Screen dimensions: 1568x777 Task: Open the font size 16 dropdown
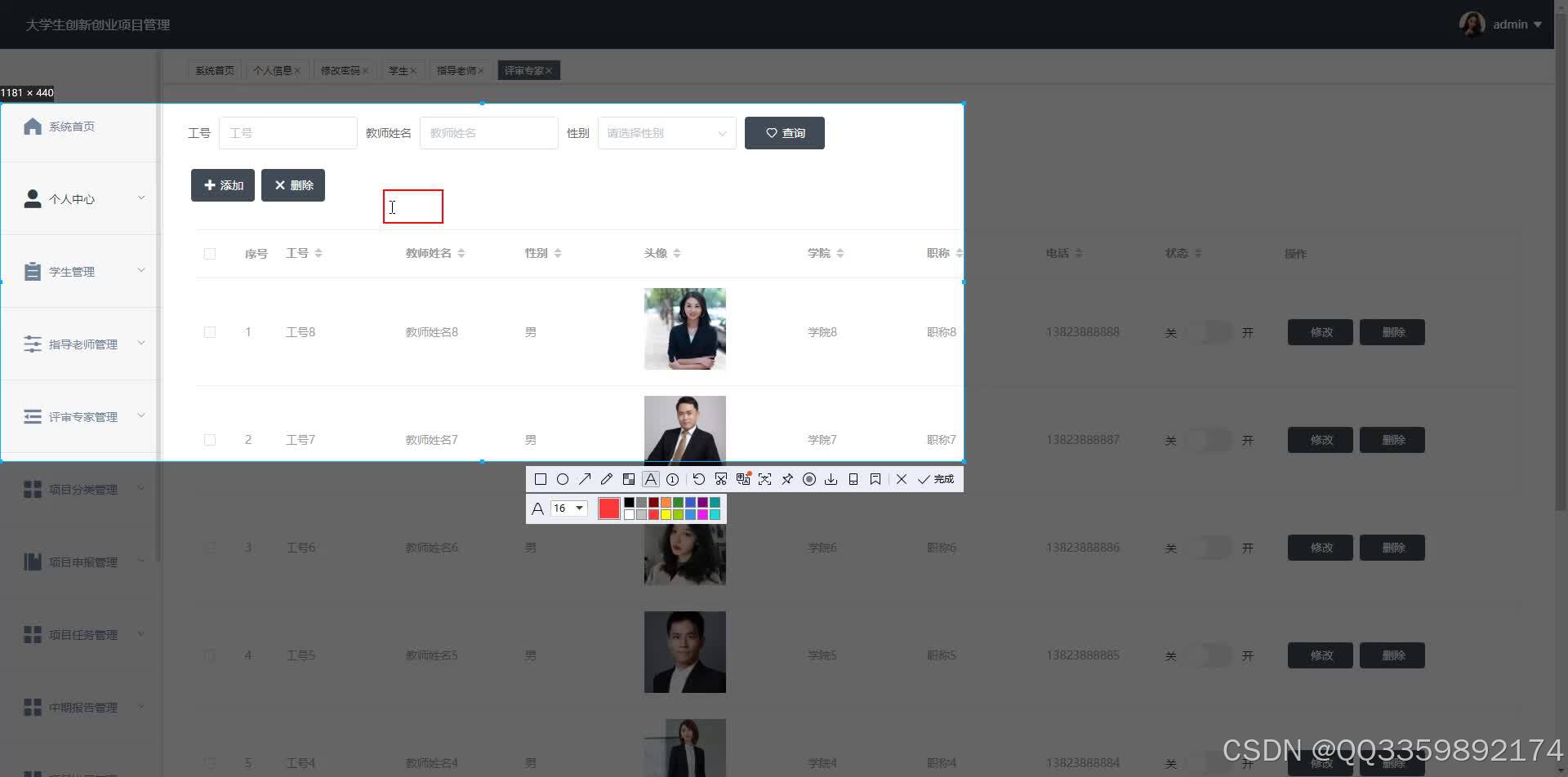[x=569, y=508]
